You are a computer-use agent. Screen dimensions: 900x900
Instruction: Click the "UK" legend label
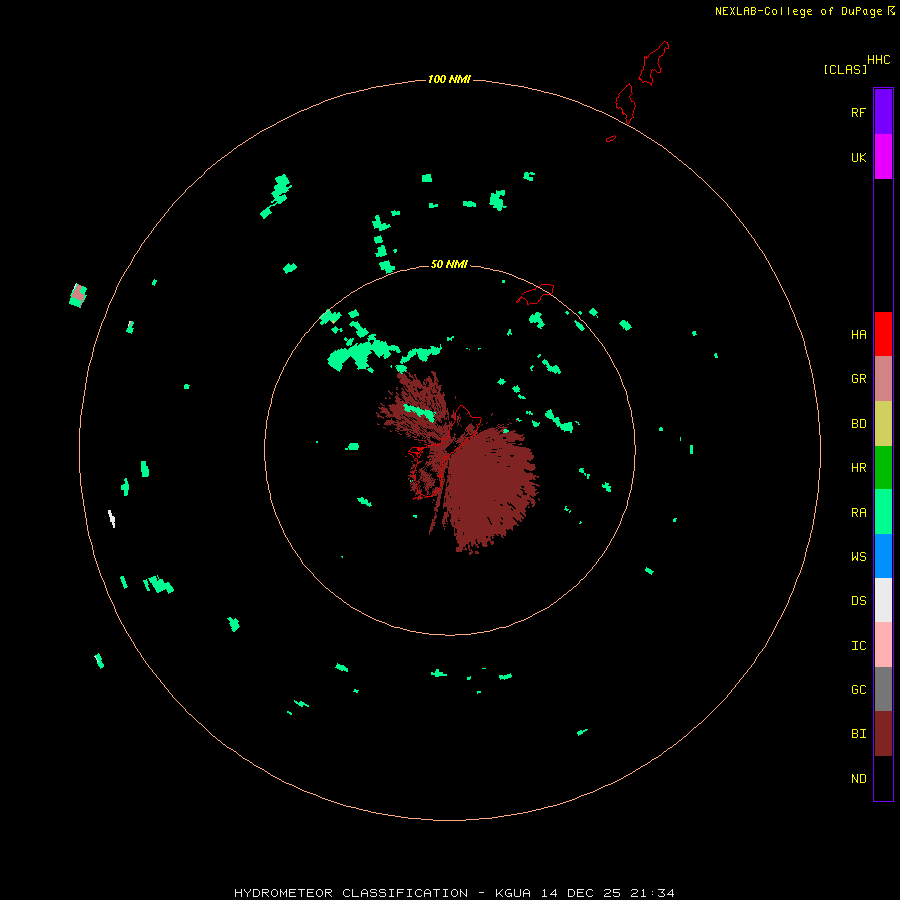(859, 157)
